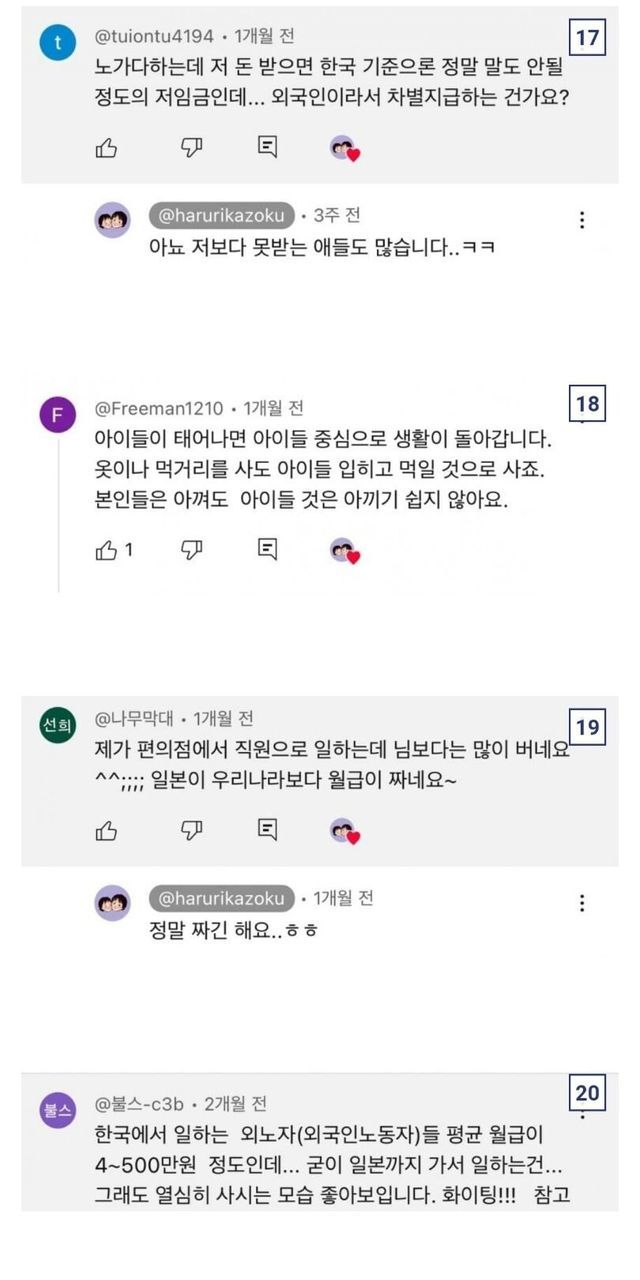This screenshot has width=640, height=1280.
Task: Toggle creator heart on @나무막대's comment
Action: 344,830
